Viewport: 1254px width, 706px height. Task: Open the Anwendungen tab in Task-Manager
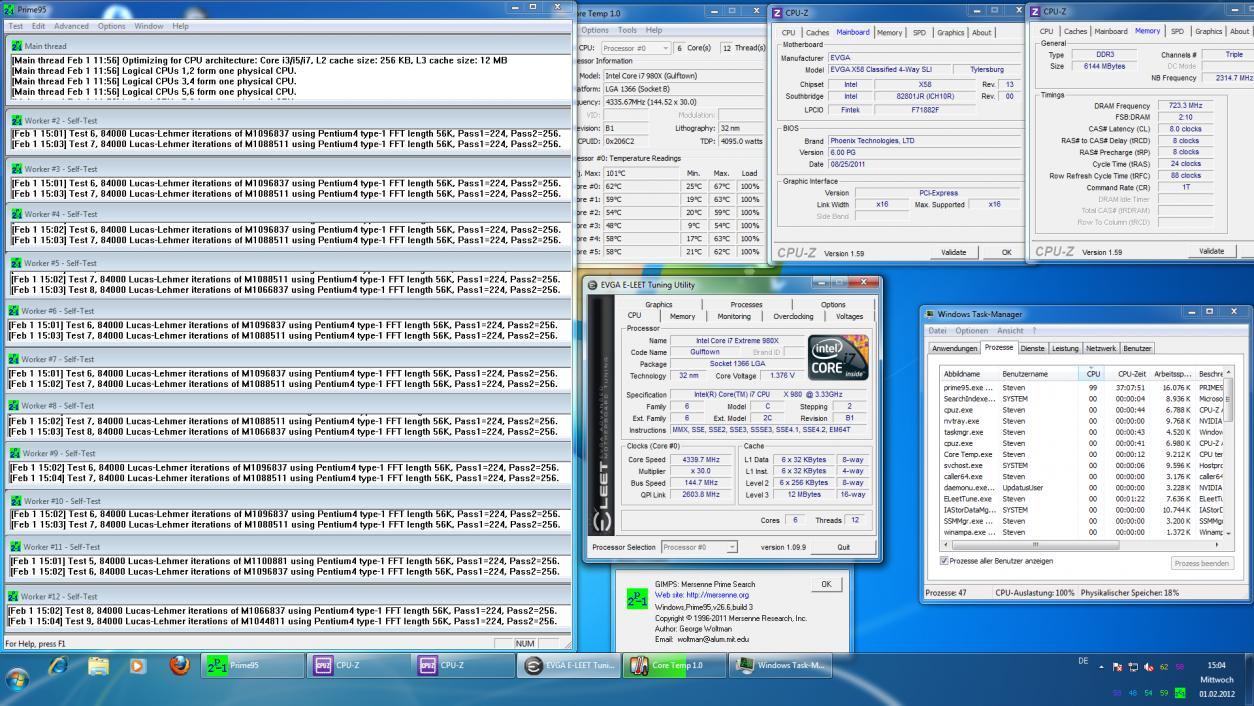coord(954,348)
